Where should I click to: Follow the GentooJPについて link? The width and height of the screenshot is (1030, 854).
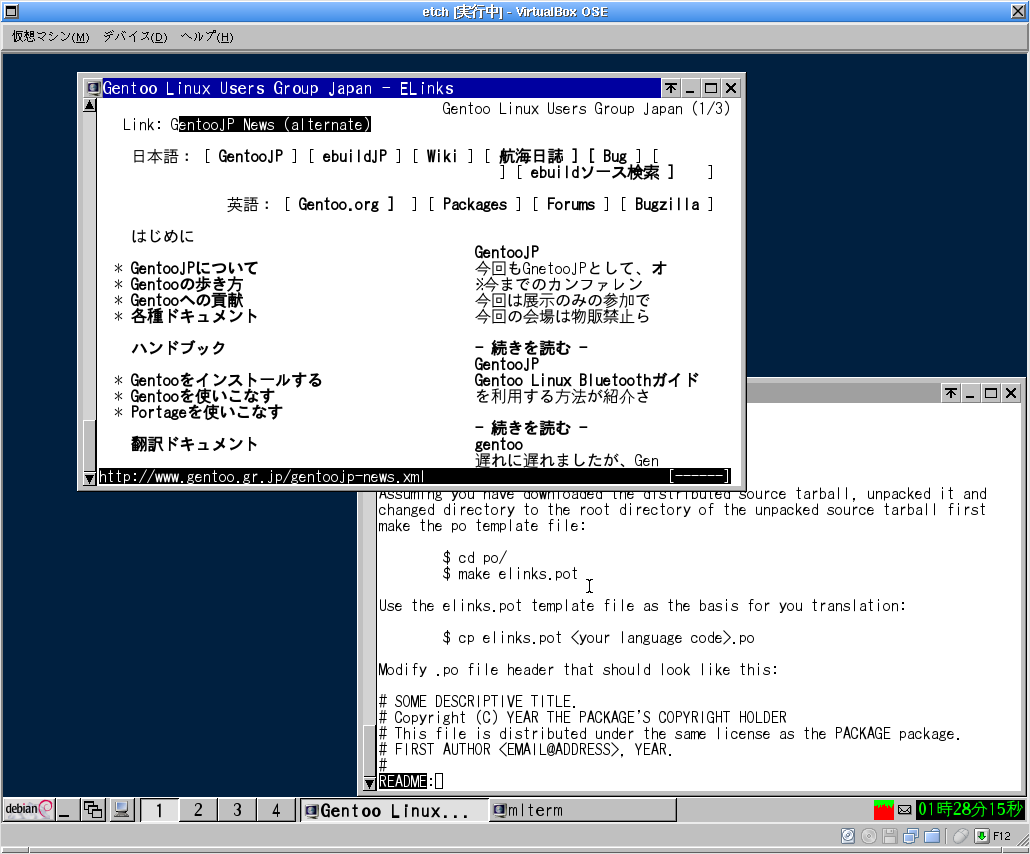point(194,268)
